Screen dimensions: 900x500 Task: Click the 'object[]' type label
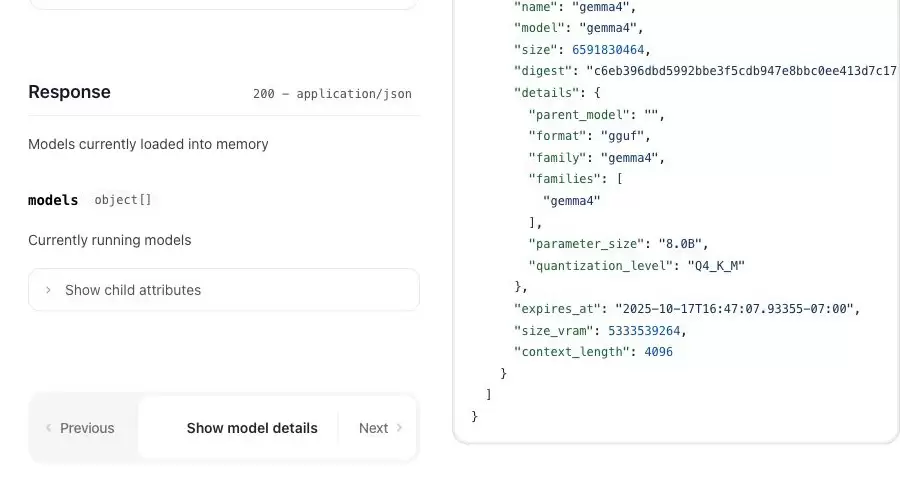tap(123, 200)
